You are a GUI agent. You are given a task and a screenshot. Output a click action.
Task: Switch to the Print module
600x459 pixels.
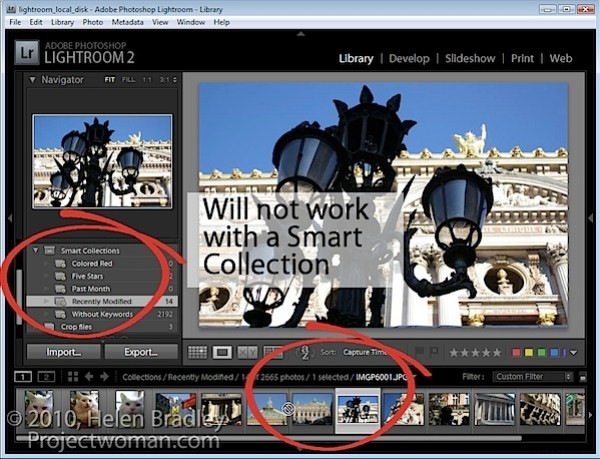tap(522, 59)
